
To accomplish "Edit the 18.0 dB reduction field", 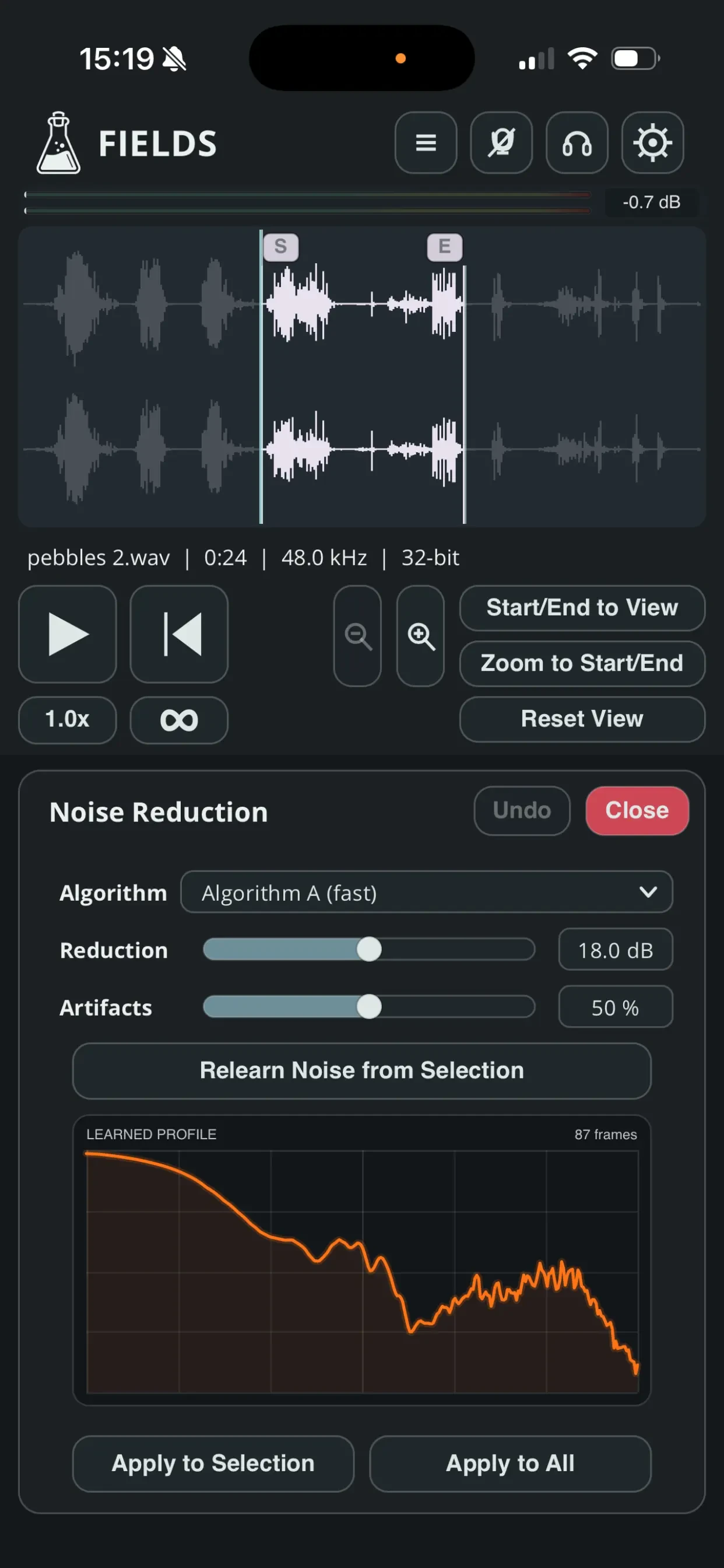I will [616, 949].
